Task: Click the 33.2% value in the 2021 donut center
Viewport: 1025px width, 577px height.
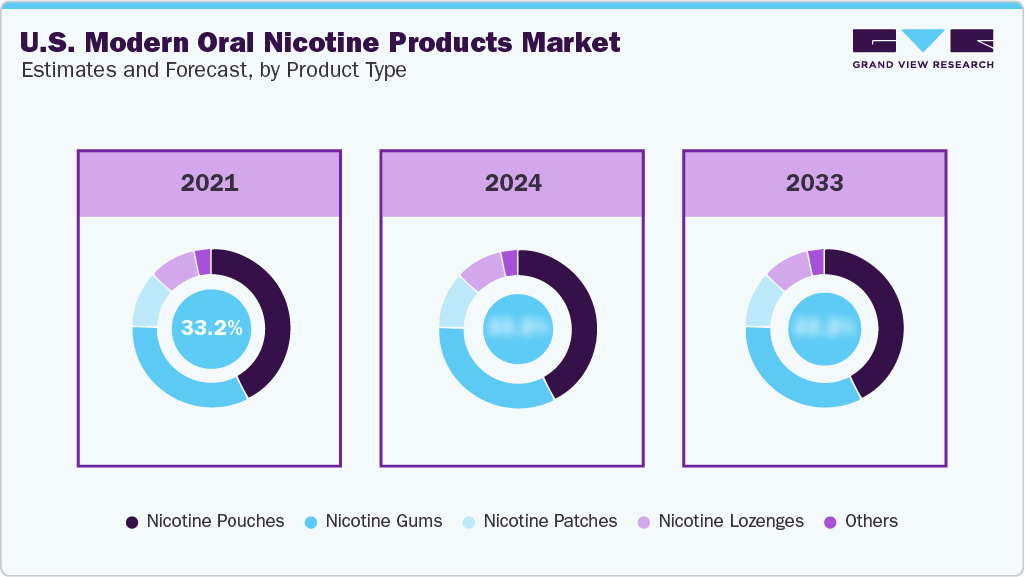Action: (210, 327)
